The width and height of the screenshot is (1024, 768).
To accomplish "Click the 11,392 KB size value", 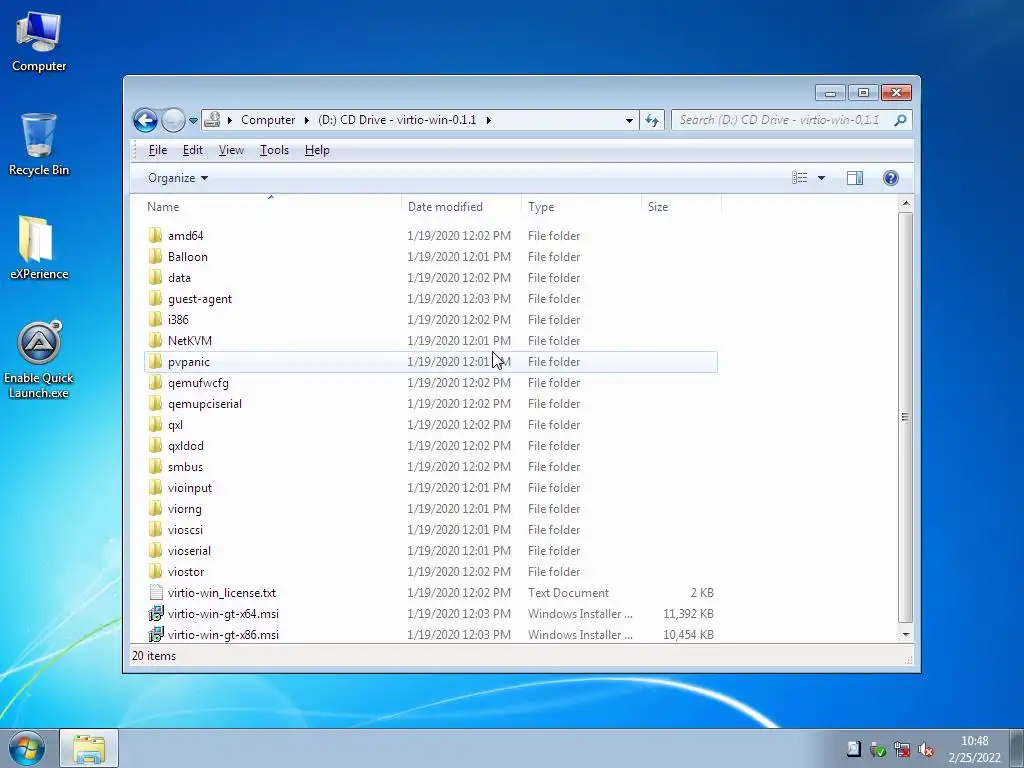I will tap(688, 614).
